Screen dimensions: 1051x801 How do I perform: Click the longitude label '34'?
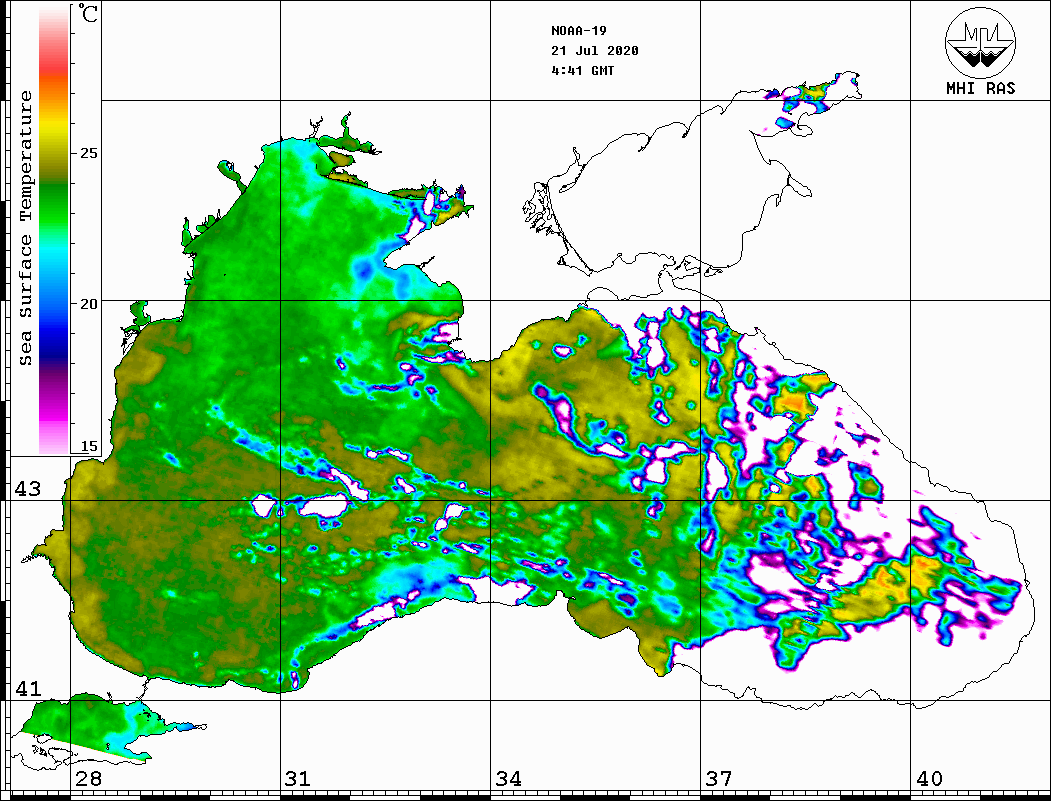pos(508,779)
